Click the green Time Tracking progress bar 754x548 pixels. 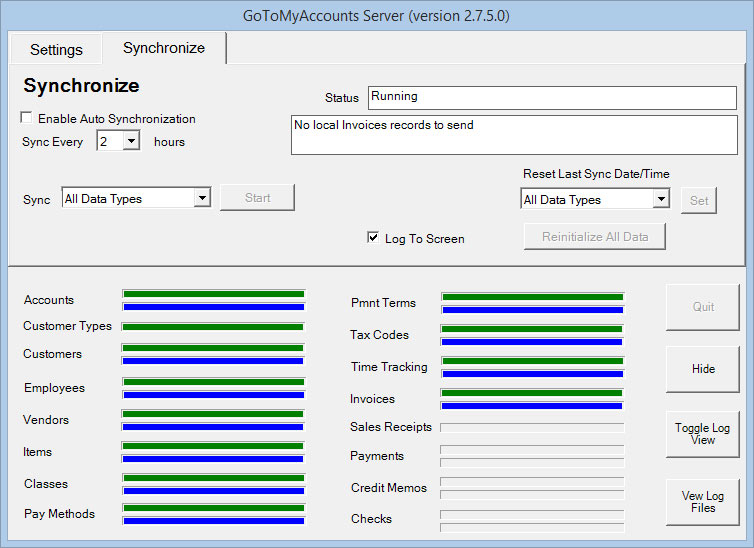pyautogui.click(x=533, y=361)
